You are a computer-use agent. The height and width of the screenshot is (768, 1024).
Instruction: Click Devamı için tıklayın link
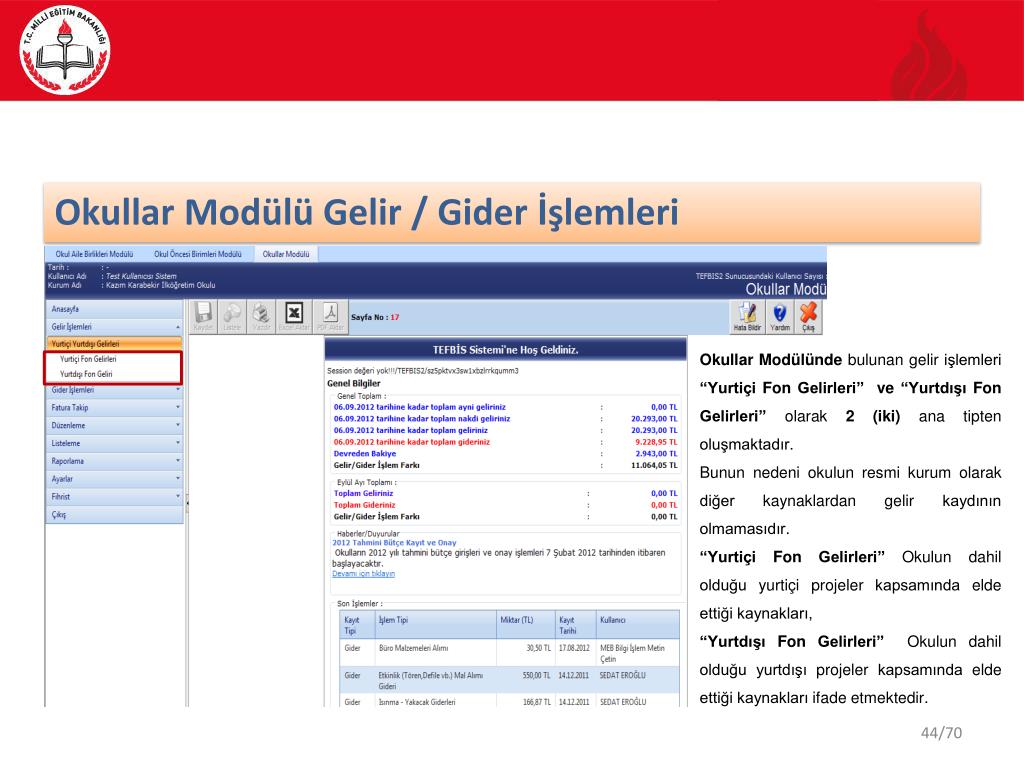point(363,574)
